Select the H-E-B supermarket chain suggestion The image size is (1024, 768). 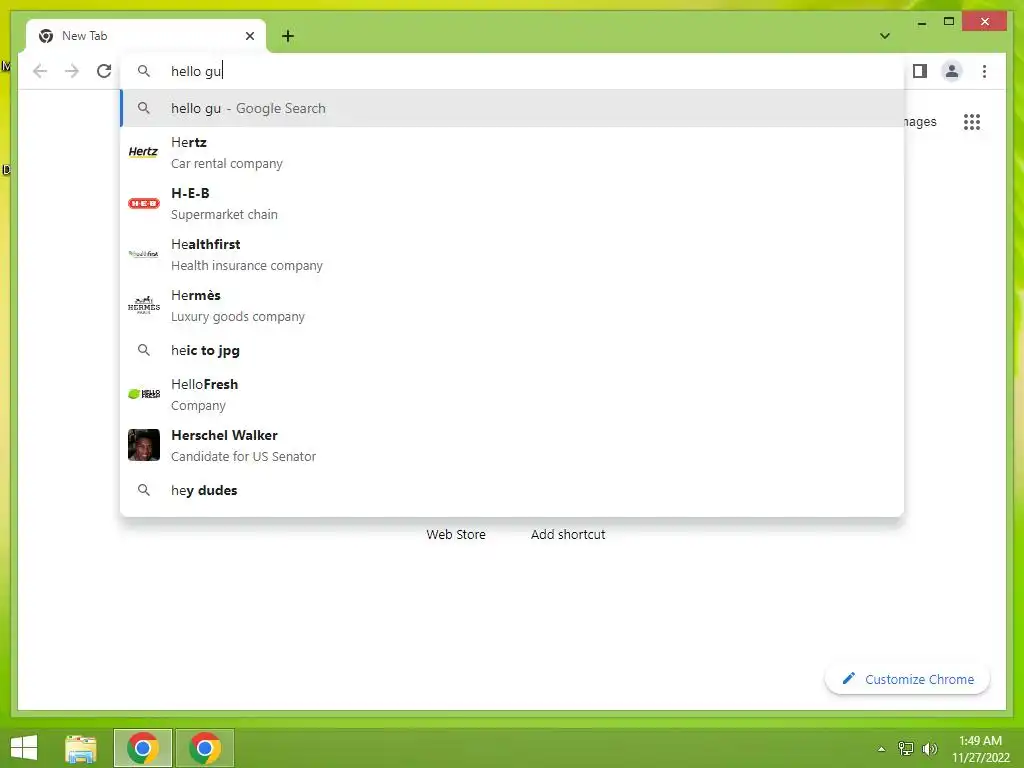[513, 204]
